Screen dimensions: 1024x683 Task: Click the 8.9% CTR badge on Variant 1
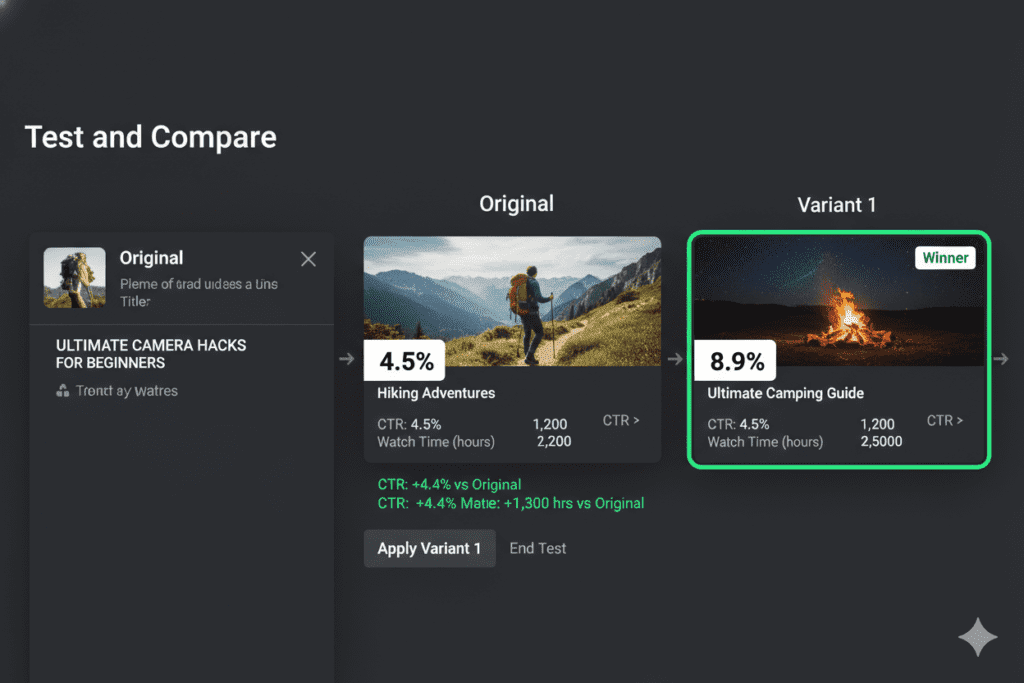click(x=735, y=360)
